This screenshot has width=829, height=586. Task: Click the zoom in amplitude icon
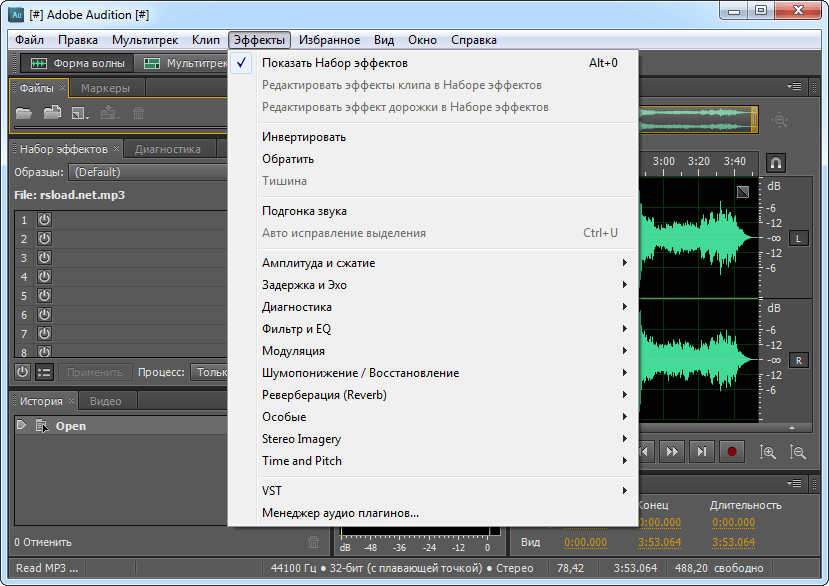(x=768, y=452)
